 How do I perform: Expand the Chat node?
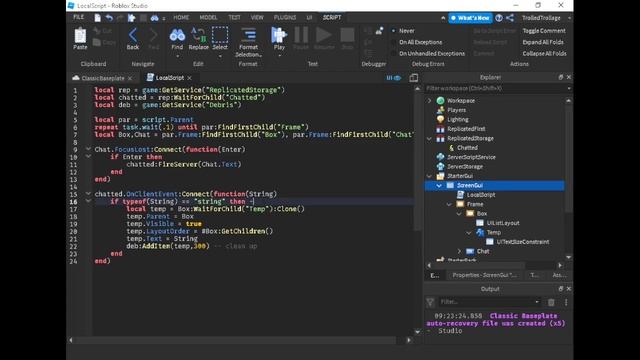click(459, 251)
